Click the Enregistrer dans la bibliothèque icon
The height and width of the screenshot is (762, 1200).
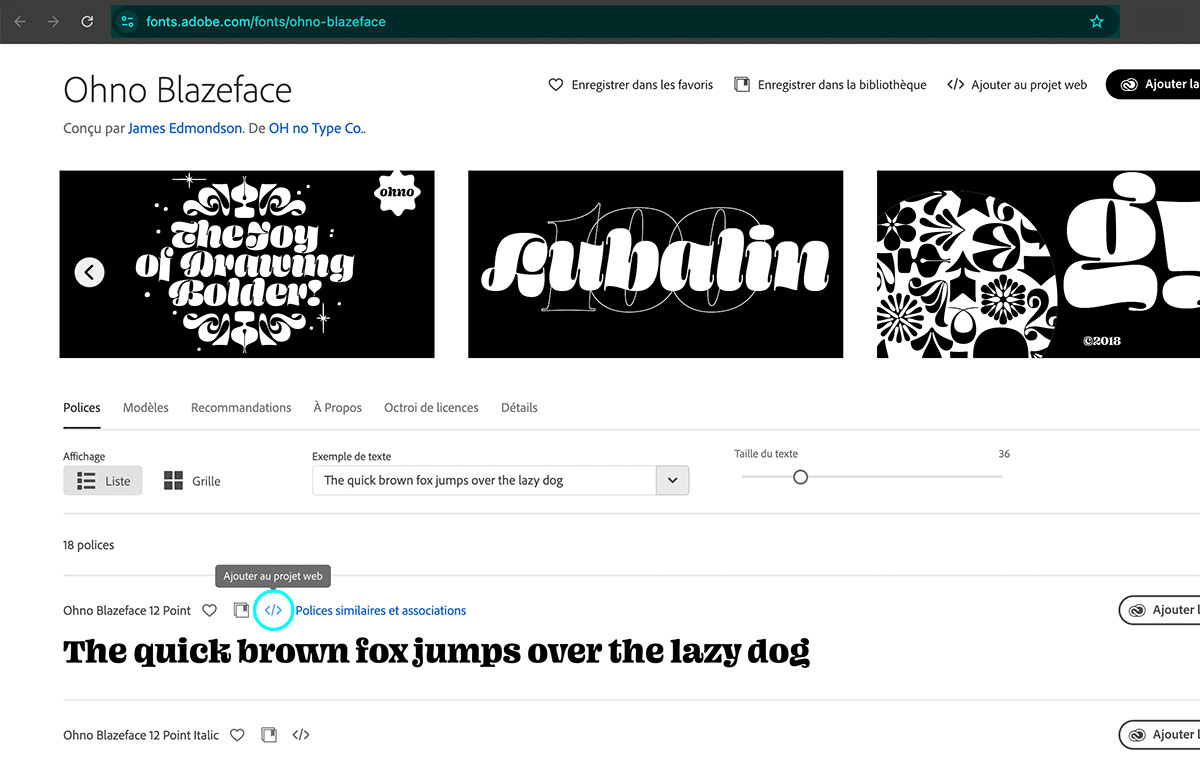click(x=742, y=85)
